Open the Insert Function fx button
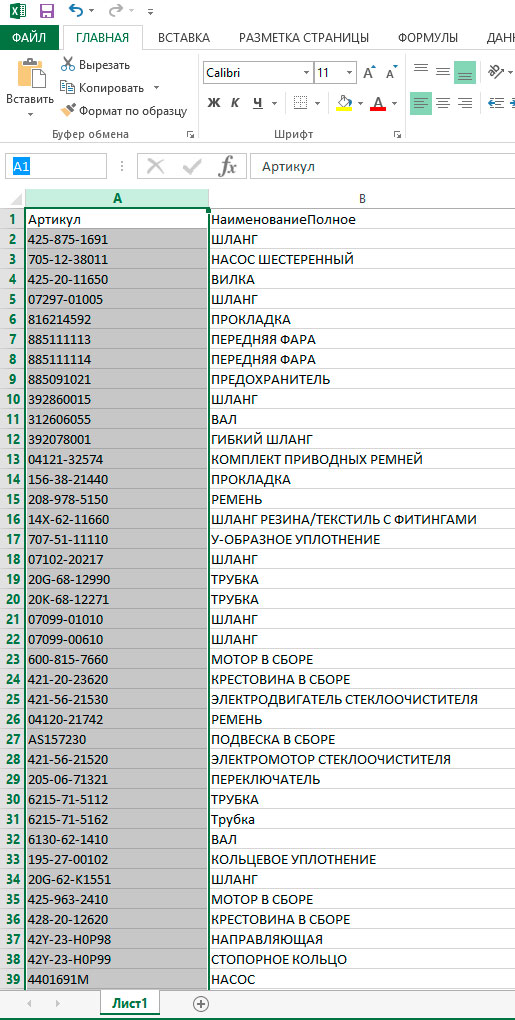Screen dimensions: 515x1020 click(x=227, y=167)
